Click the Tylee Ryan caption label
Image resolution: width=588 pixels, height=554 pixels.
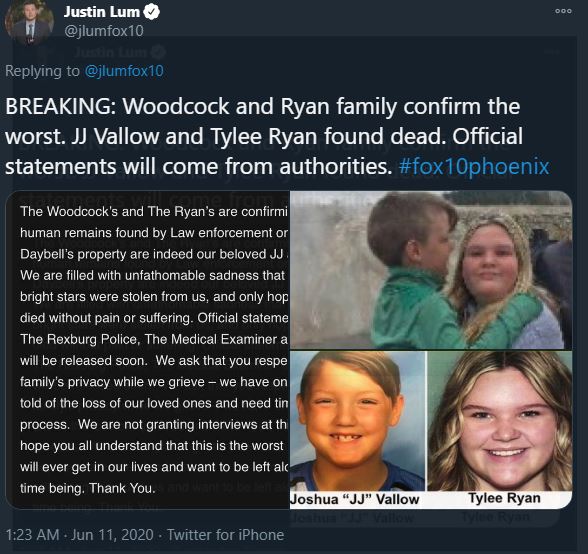pyautogui.click(x=504, y=498)
